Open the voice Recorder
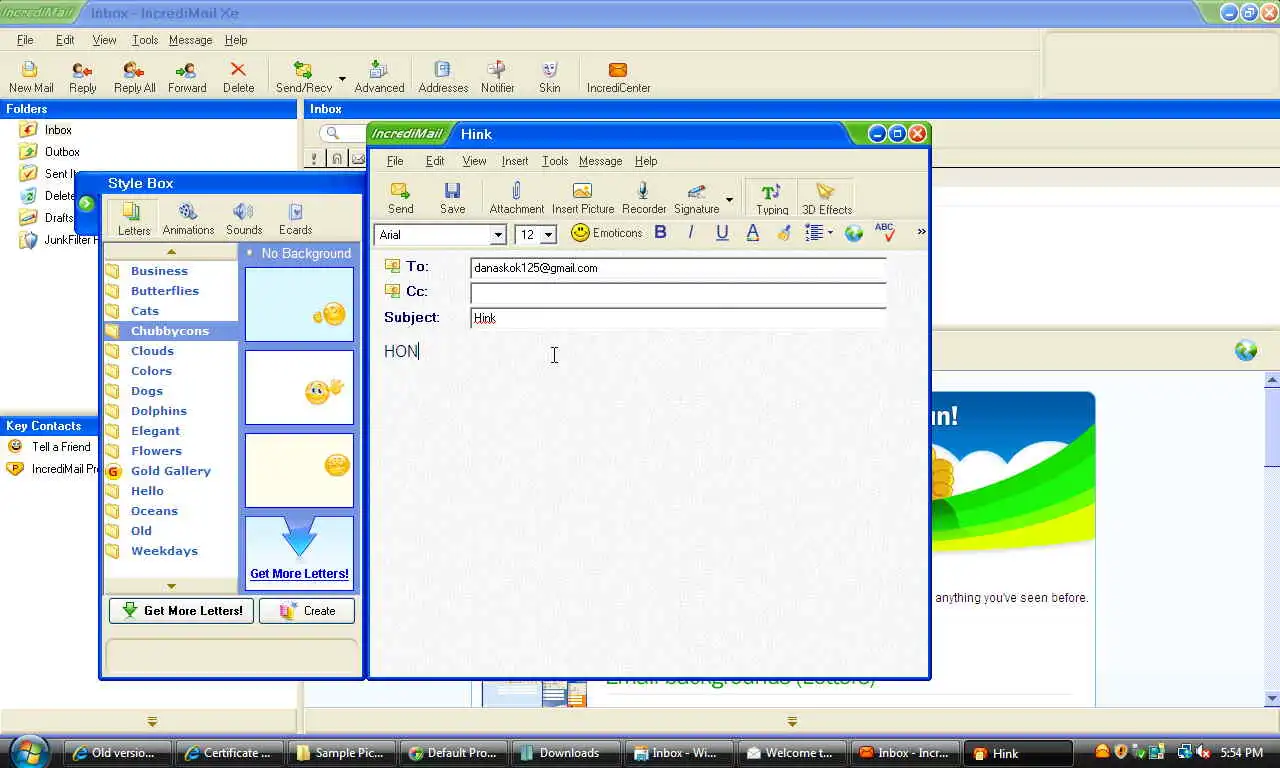This screenshot has height=768, width=1280. click(x=644, y=198)
